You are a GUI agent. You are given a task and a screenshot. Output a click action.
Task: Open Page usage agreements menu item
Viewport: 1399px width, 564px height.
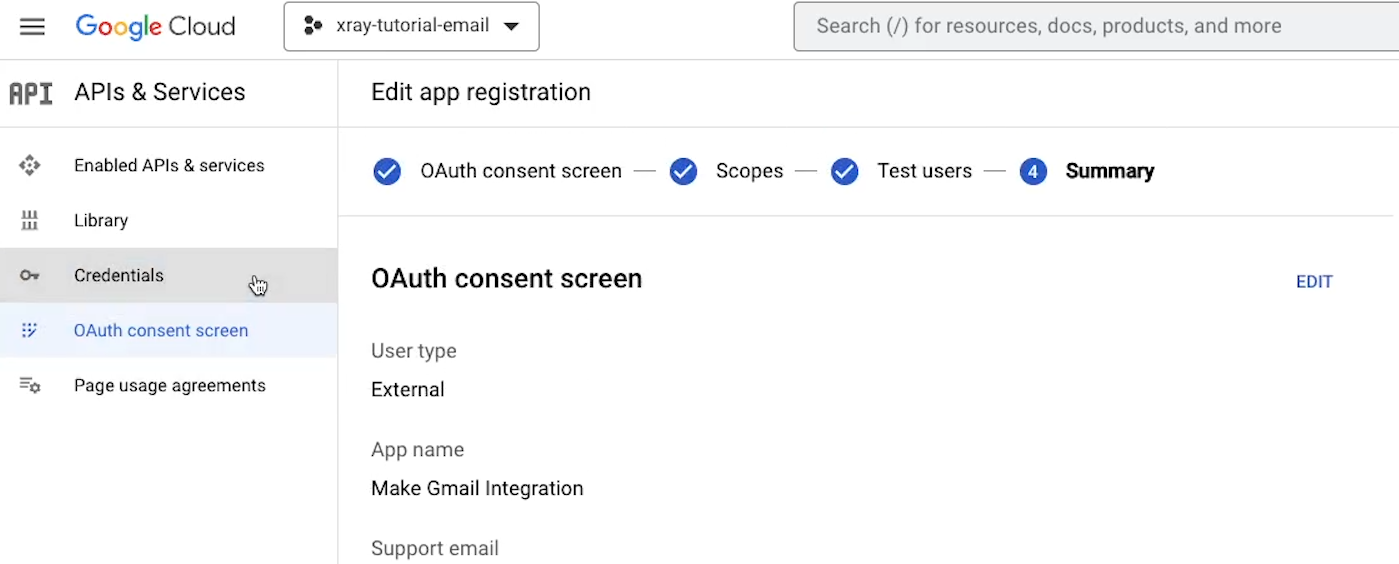pos(168,386)
